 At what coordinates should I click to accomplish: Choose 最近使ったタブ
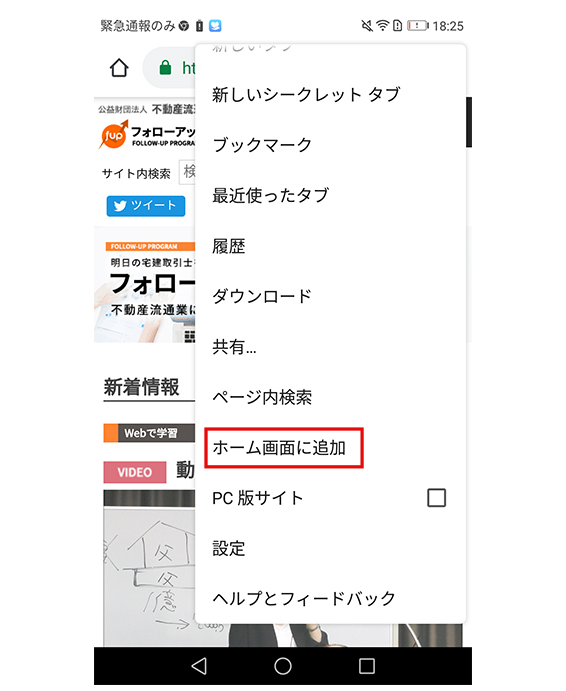tap(330, 195)
